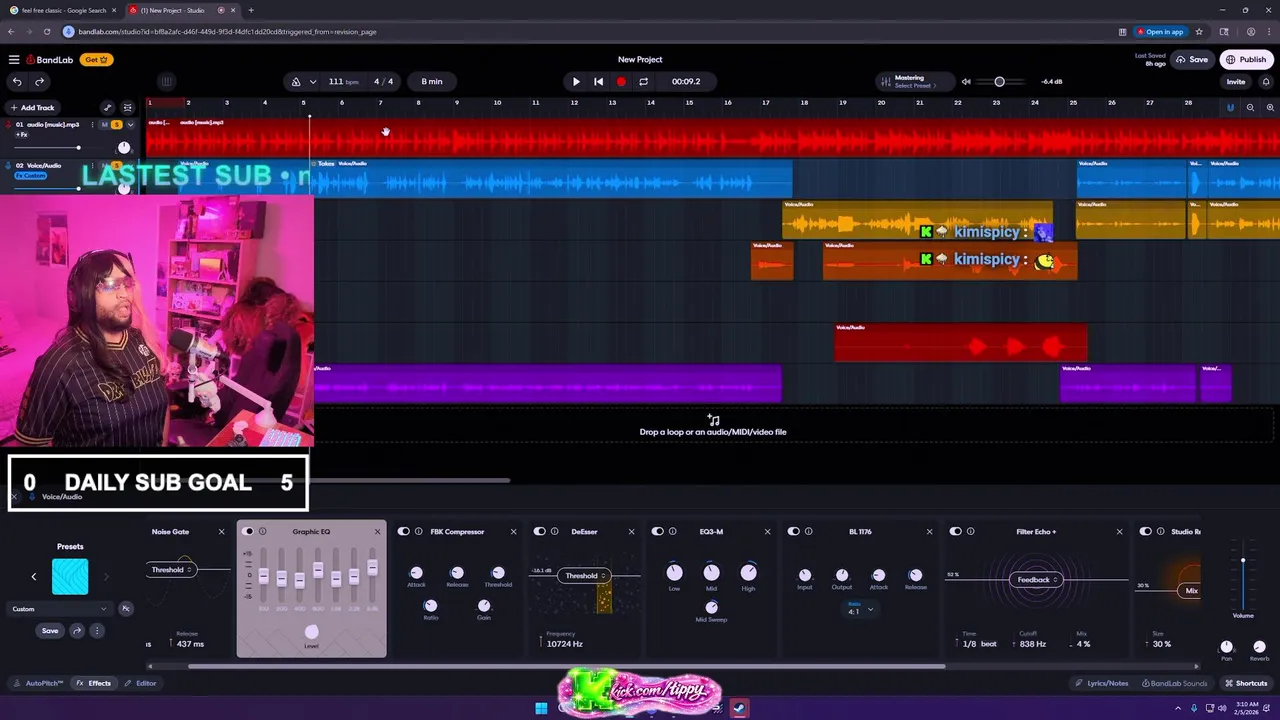Screen dimensions: 1280x720
Task: Show info for EQ3-M effect
Action: [x=672, y=532]
